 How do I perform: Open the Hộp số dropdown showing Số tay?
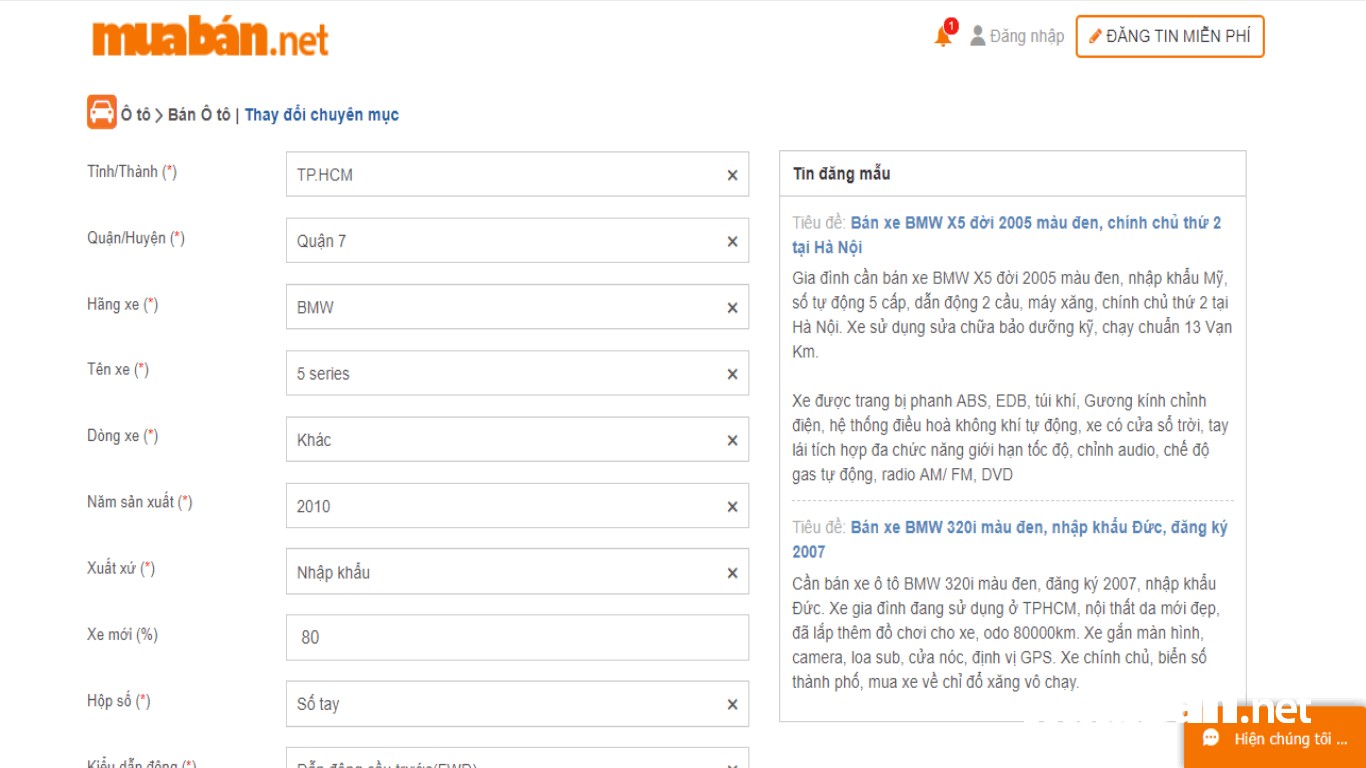pyautogui.click(x=517, y=704)
